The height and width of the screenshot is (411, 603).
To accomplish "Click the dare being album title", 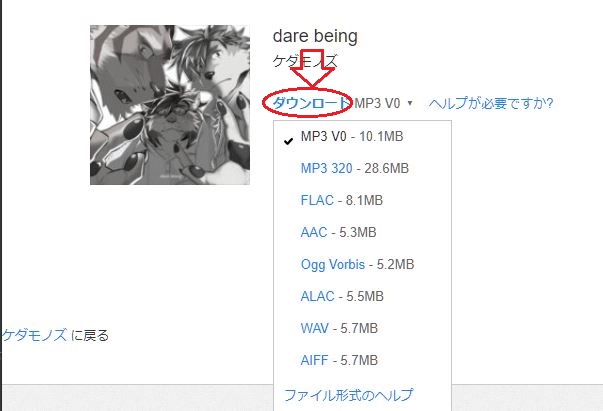I will 315,36.
